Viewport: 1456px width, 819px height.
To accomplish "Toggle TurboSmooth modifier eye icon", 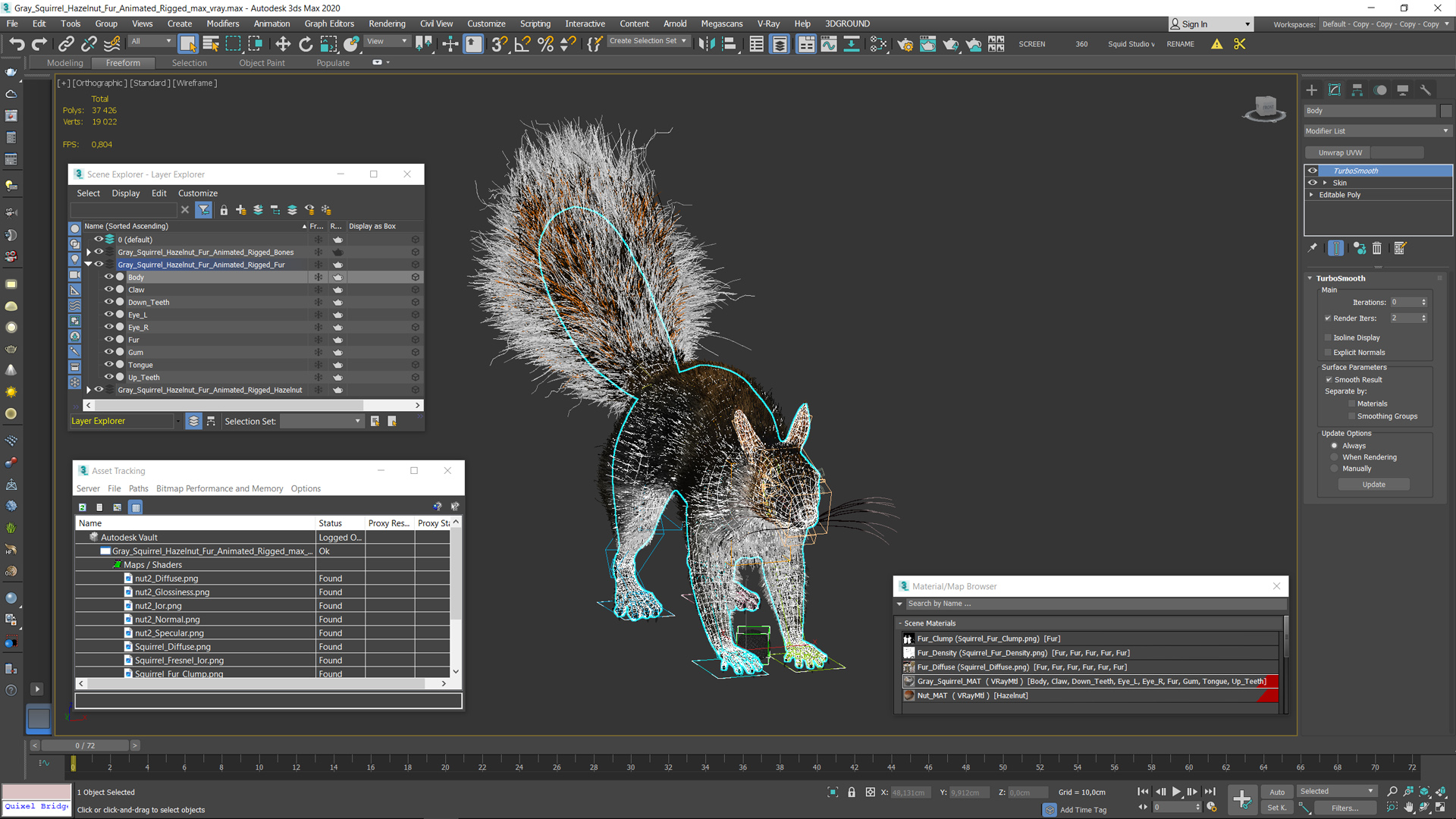I will pyautogui.click(x=1313, y=171).
